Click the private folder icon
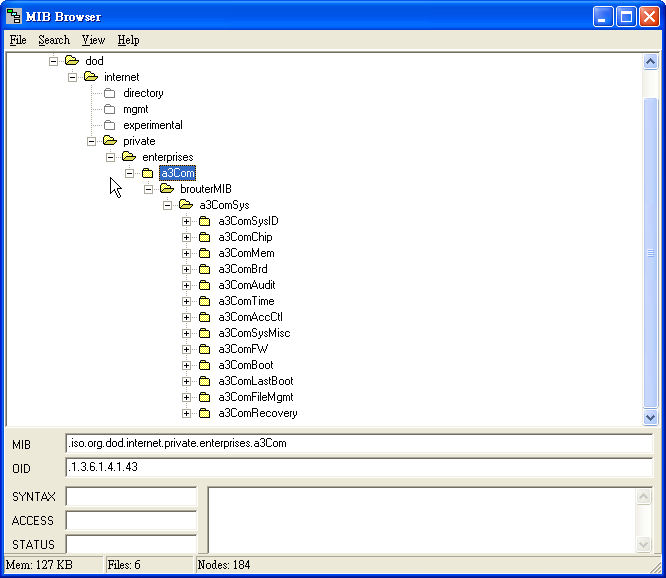Screen dimensions: 666x578 point(110,141)
